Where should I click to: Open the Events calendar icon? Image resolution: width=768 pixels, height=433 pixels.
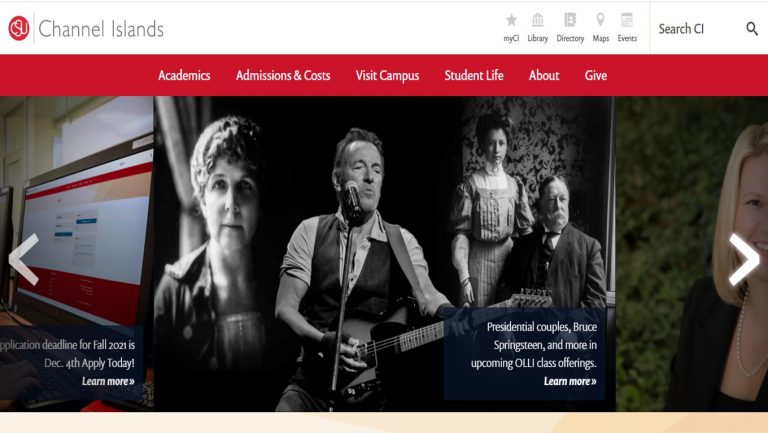coord(626,20)
